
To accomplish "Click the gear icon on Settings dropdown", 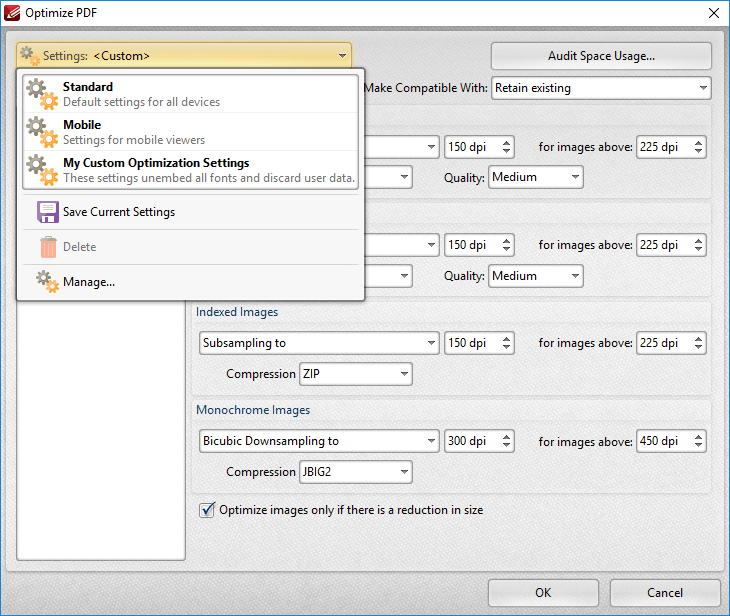I will 30,56.
